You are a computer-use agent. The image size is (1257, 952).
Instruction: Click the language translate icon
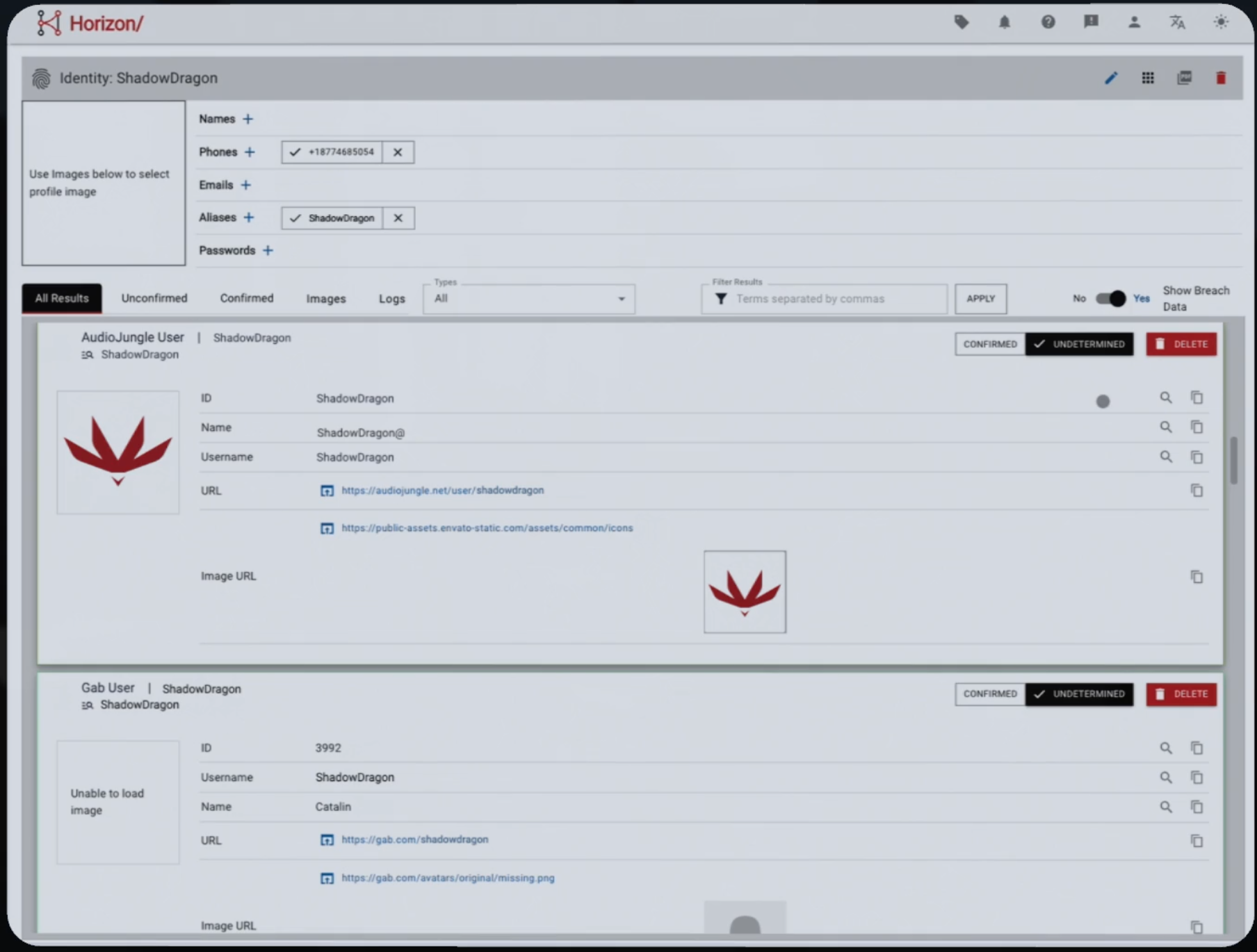tap(1176, 22)
